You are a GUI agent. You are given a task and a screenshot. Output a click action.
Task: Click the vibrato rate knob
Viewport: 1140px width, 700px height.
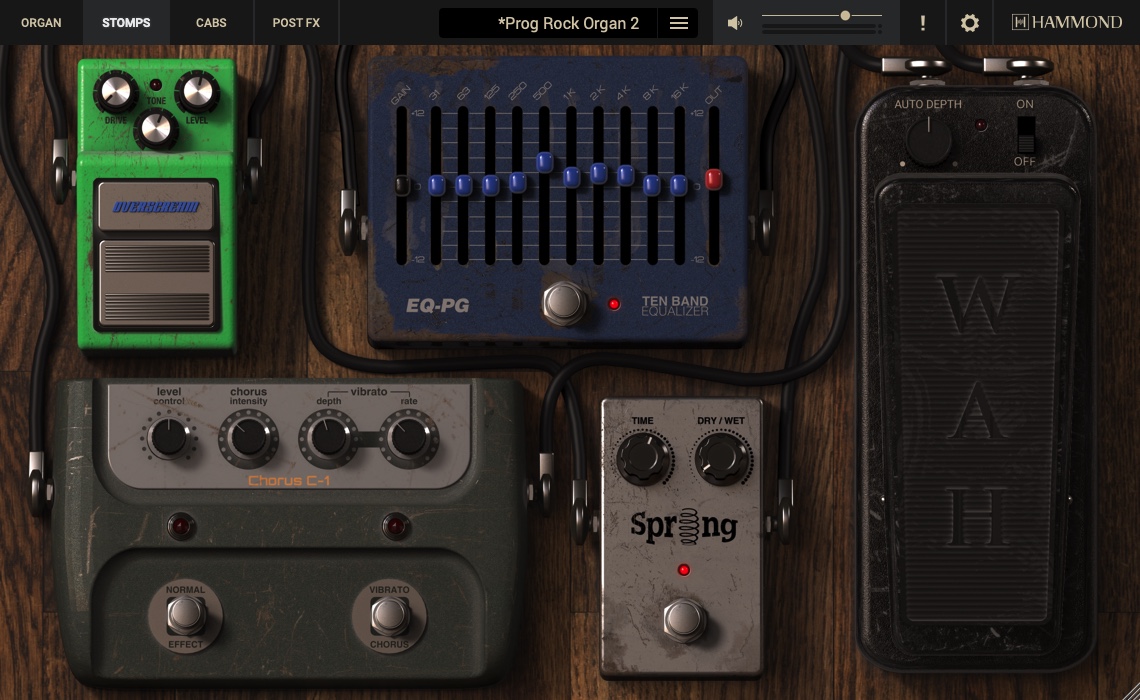(x=409, y=438)
